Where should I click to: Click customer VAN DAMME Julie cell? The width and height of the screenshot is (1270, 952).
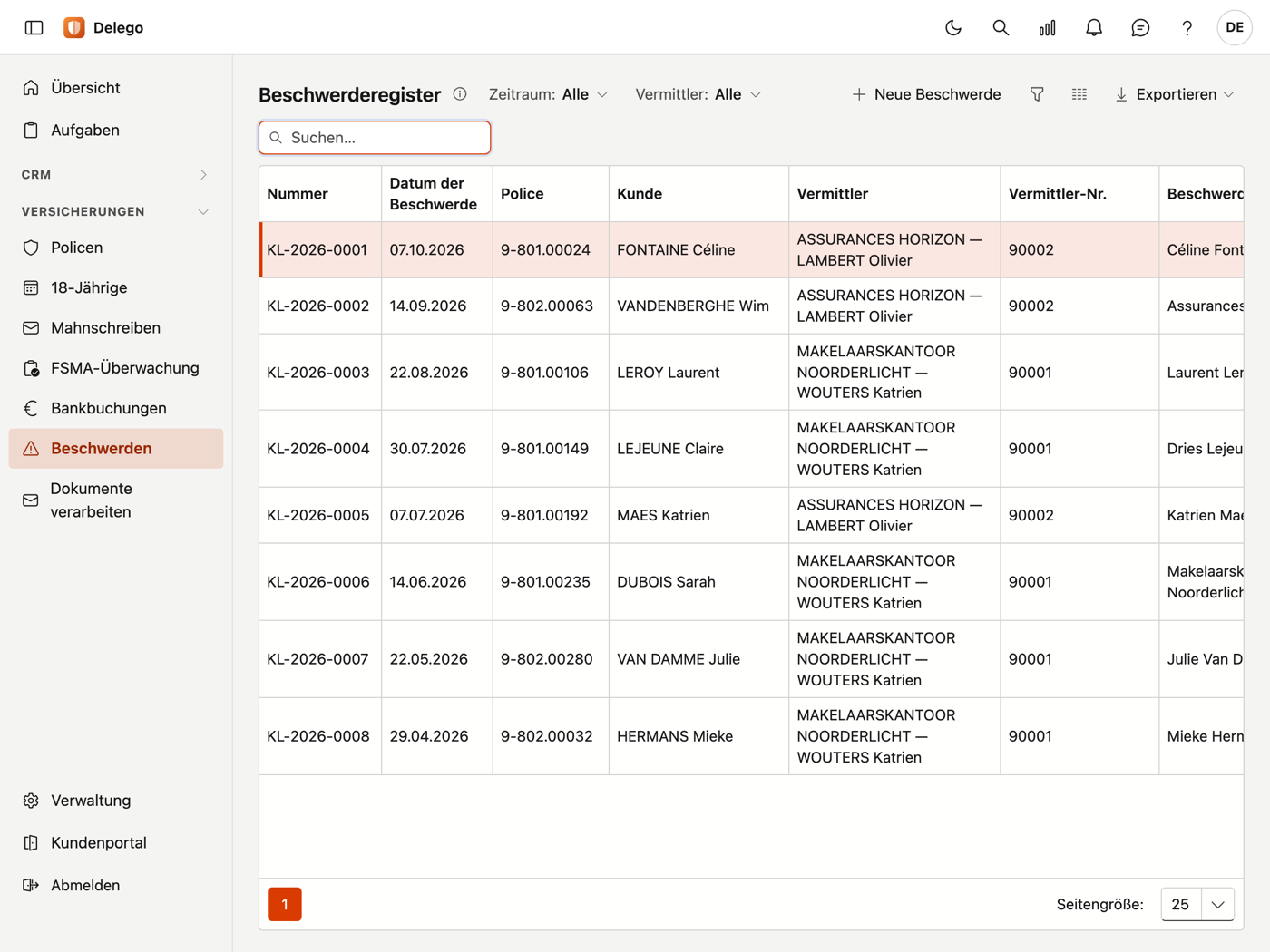point(698,659)
